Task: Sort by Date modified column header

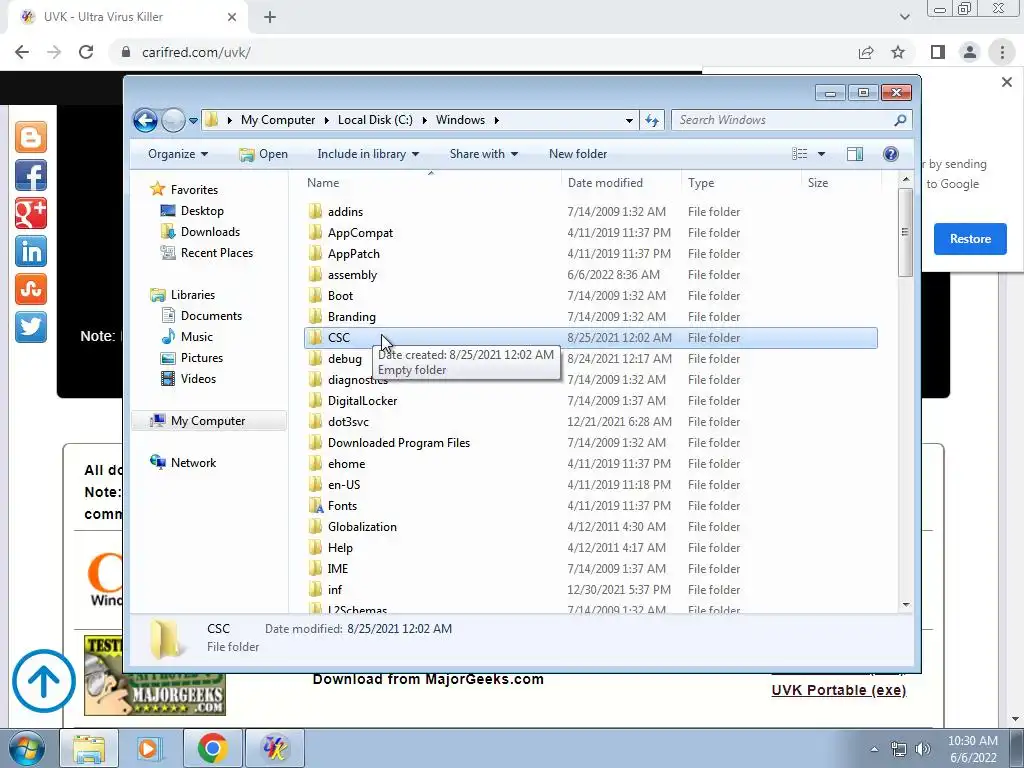Action: tap(621, 183)
